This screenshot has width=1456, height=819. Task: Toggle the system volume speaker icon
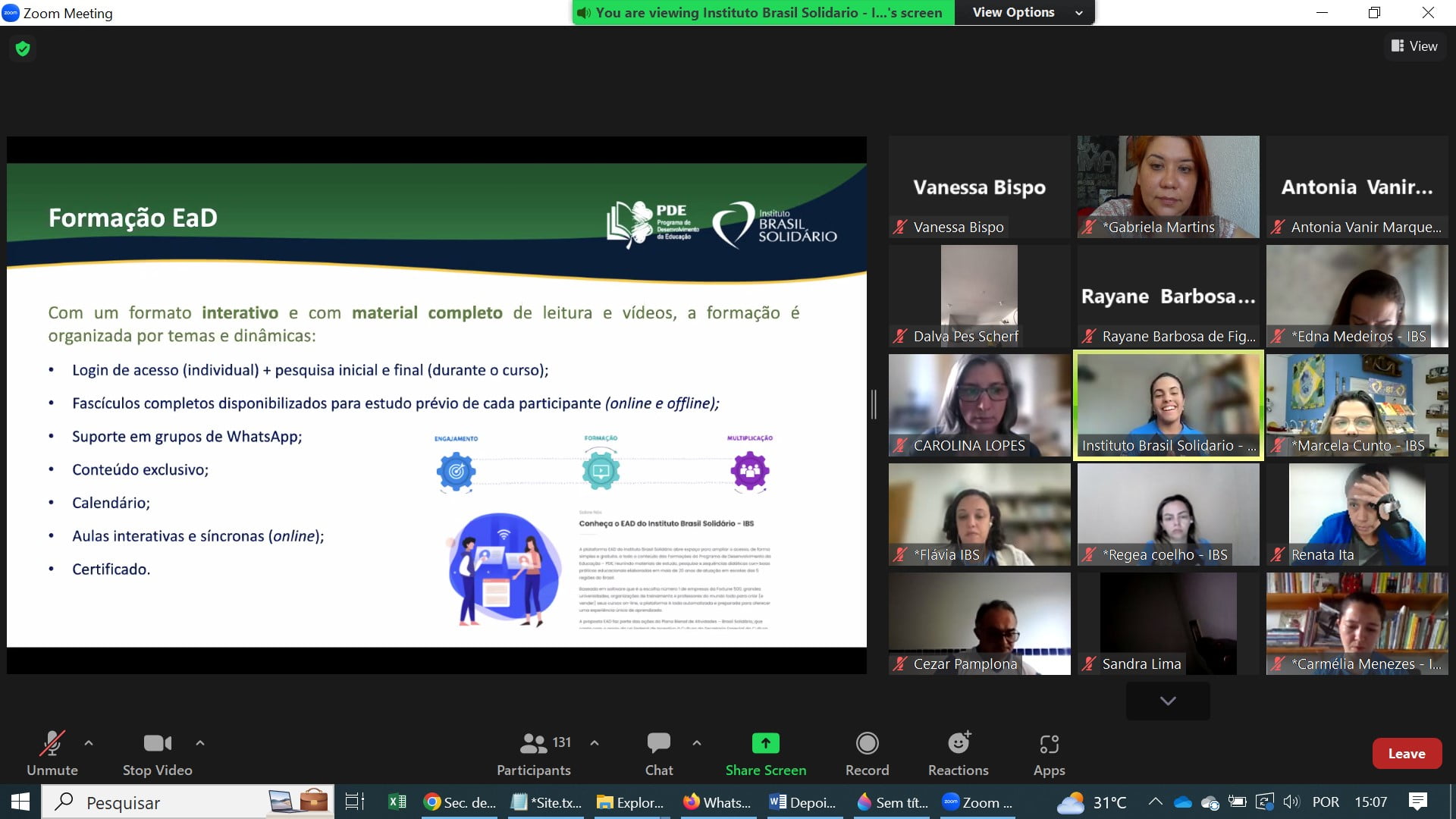point(1291,802)
